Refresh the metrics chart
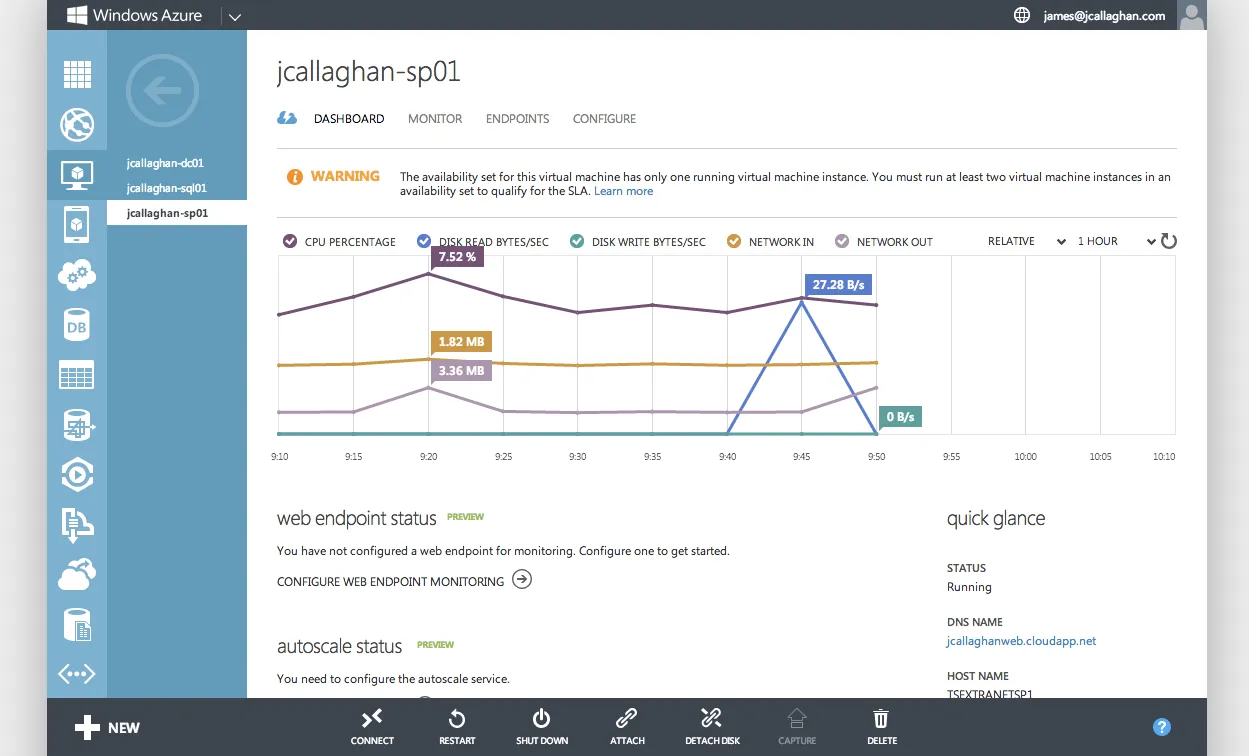 (x=1168, y=241)
